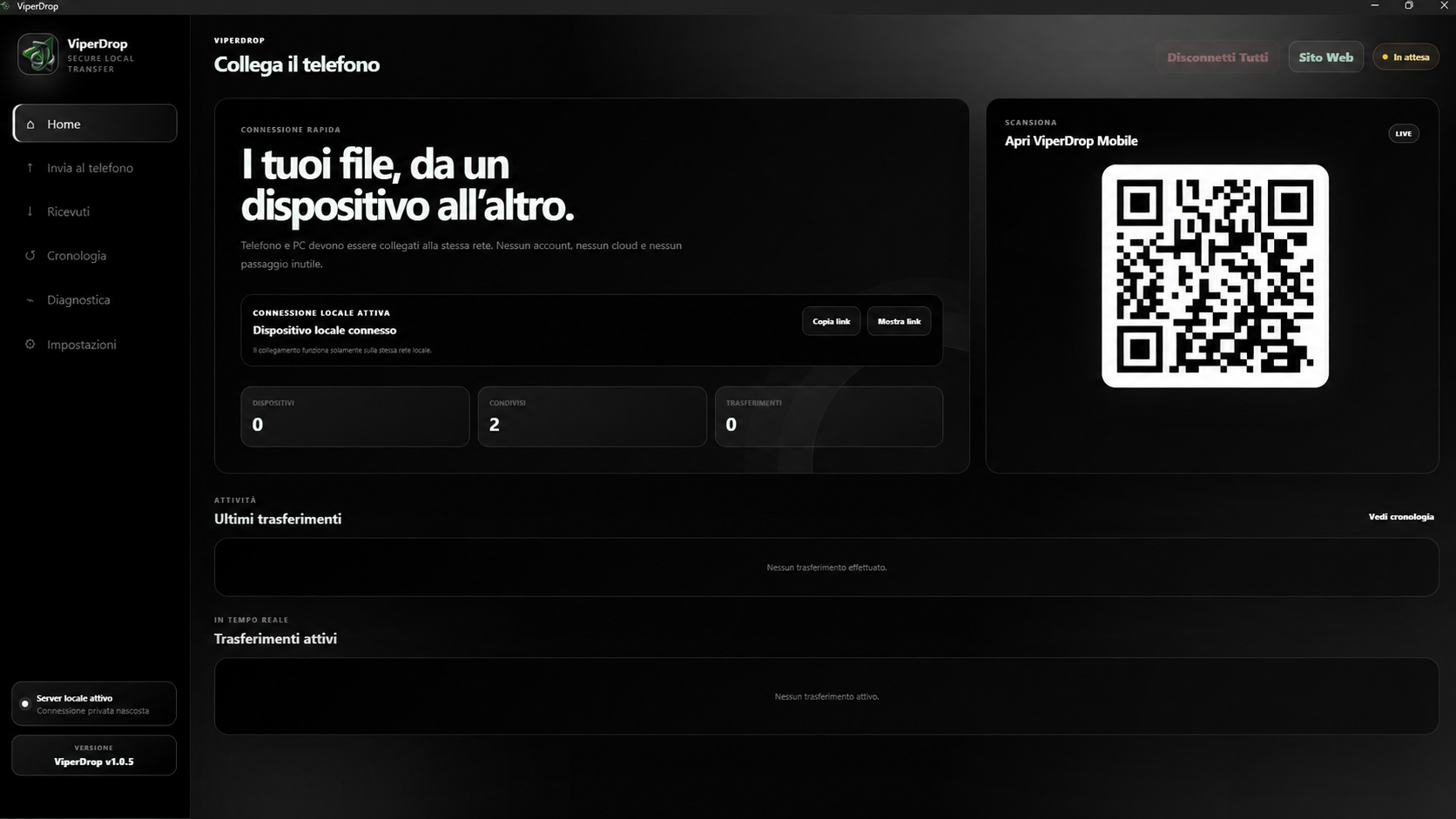The width and height of the screenshot is (1456, 819).
Task: Restore down the ViperDrop window
Action: (x=1409, y=6)
